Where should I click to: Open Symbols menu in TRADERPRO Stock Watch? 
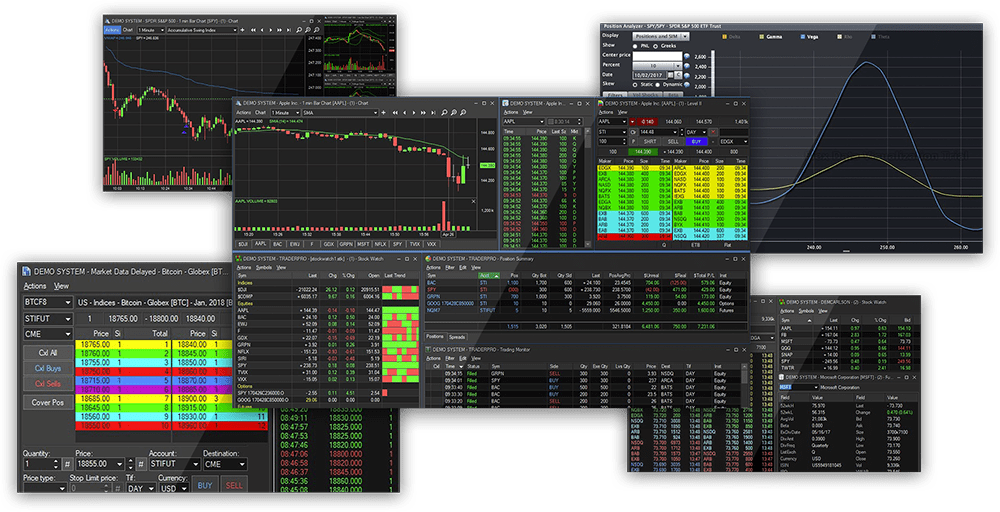[263, 268]
